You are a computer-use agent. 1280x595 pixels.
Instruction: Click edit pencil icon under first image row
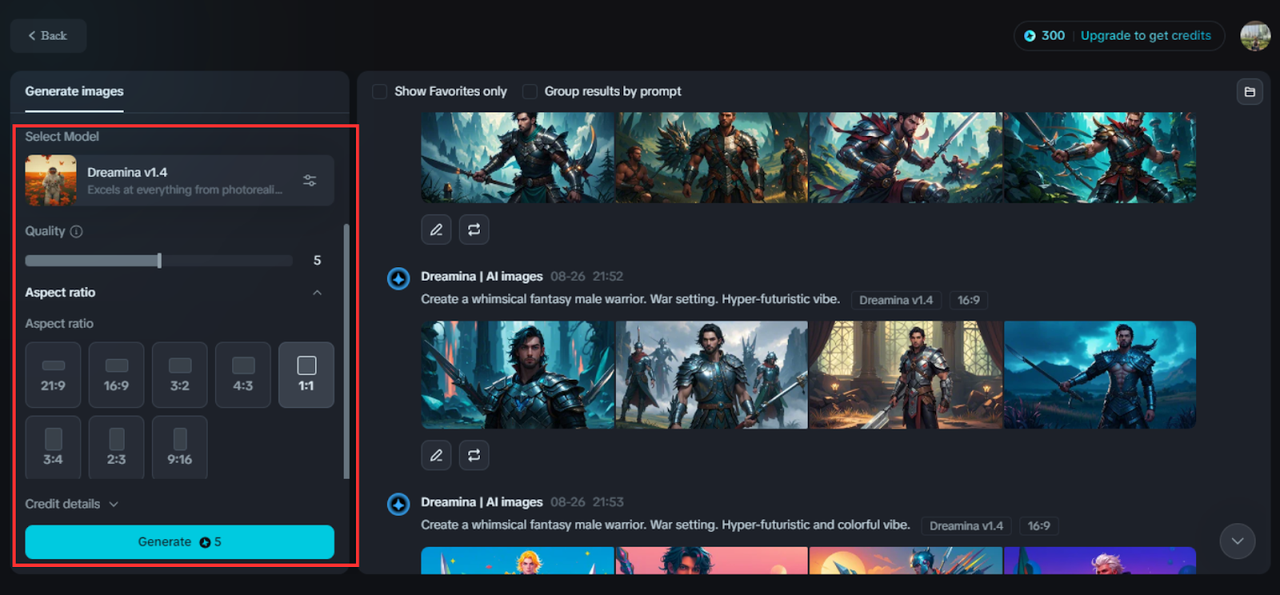(436, 230)
